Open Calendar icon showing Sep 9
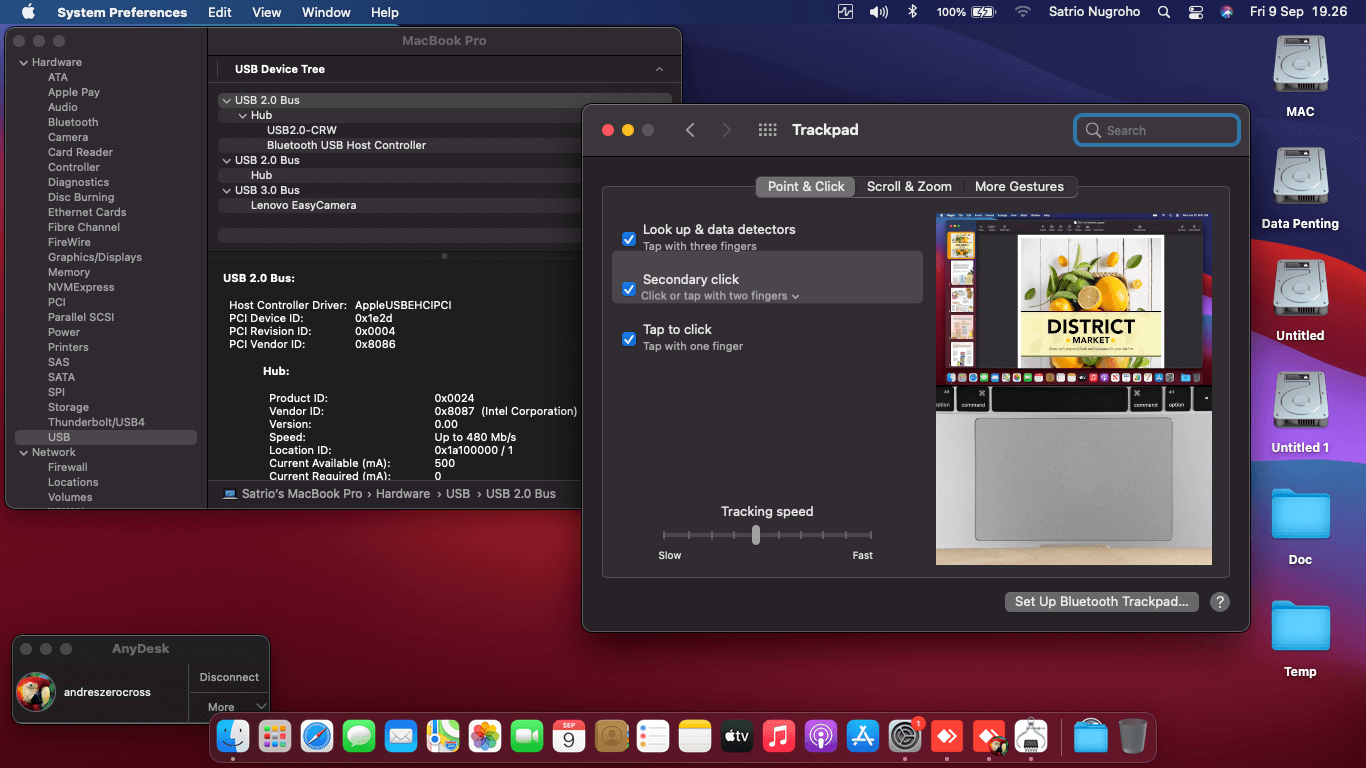 click(569, 737)
